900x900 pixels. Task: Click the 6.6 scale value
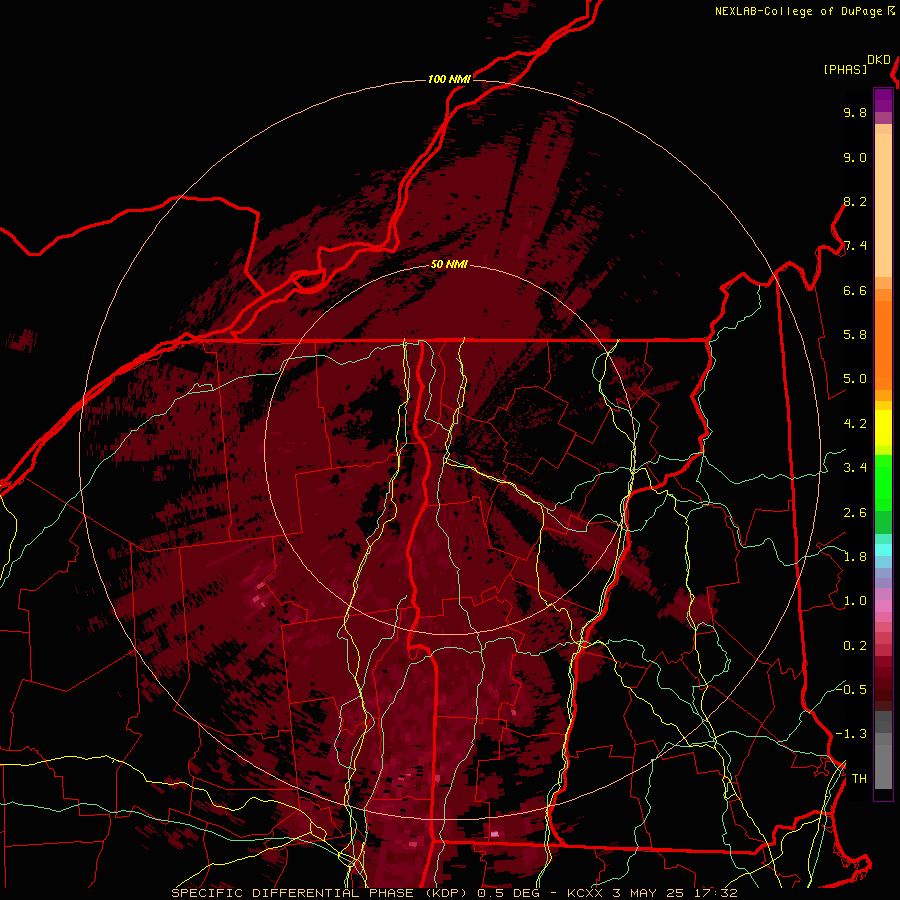855,290
